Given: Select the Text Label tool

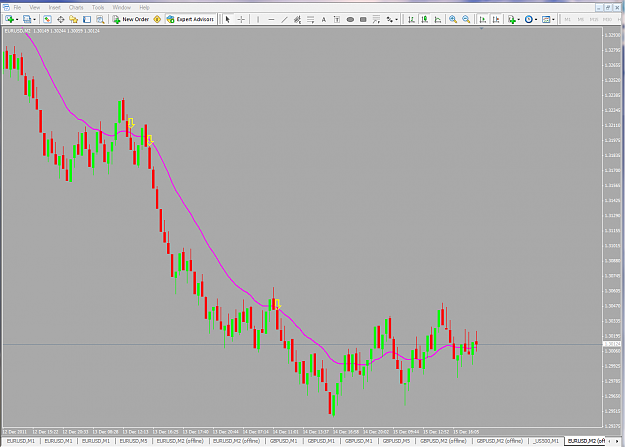Looking at the screenshot, I should (337, 19).
